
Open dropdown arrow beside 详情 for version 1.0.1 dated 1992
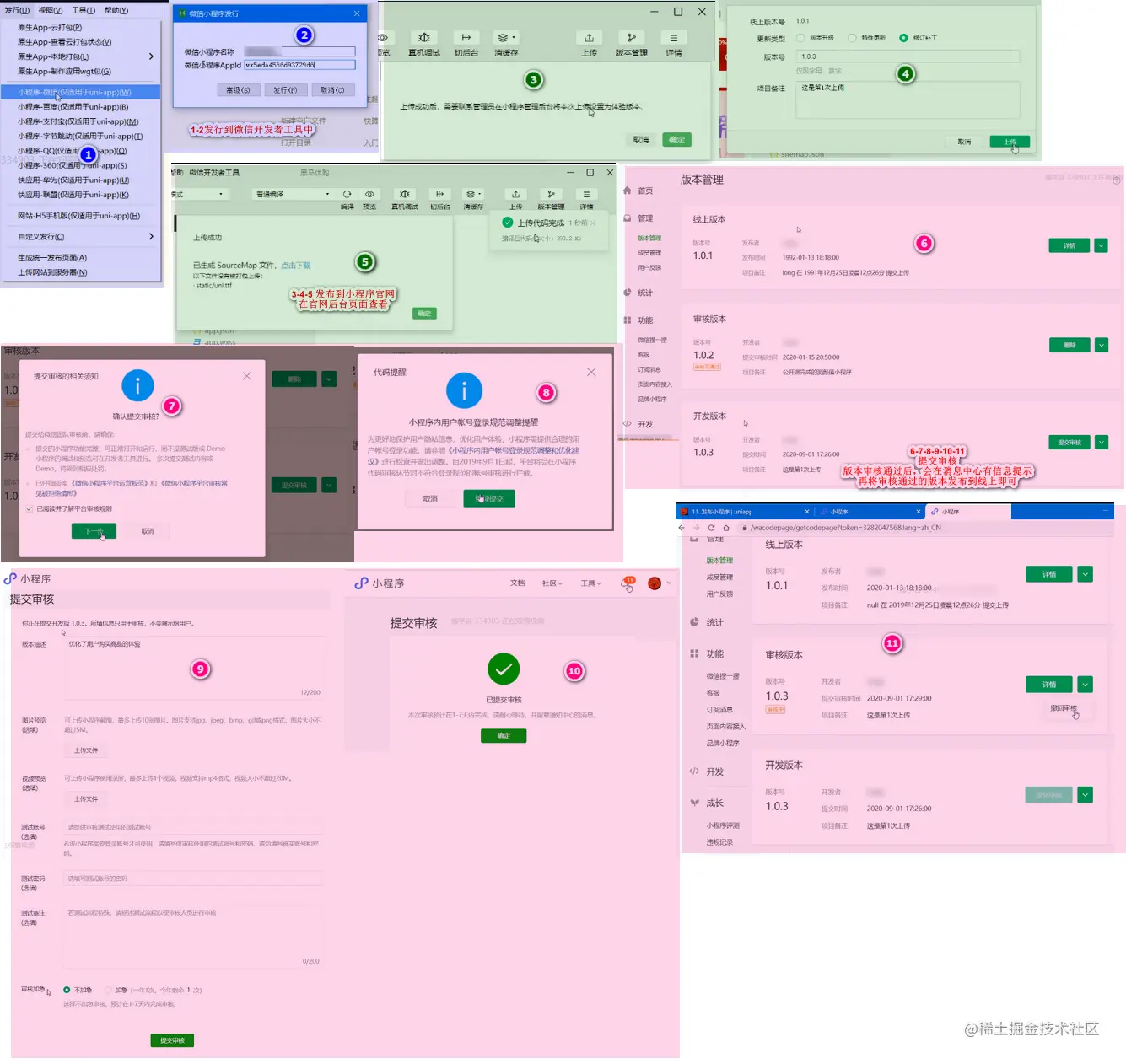[x=1101, y=245]
